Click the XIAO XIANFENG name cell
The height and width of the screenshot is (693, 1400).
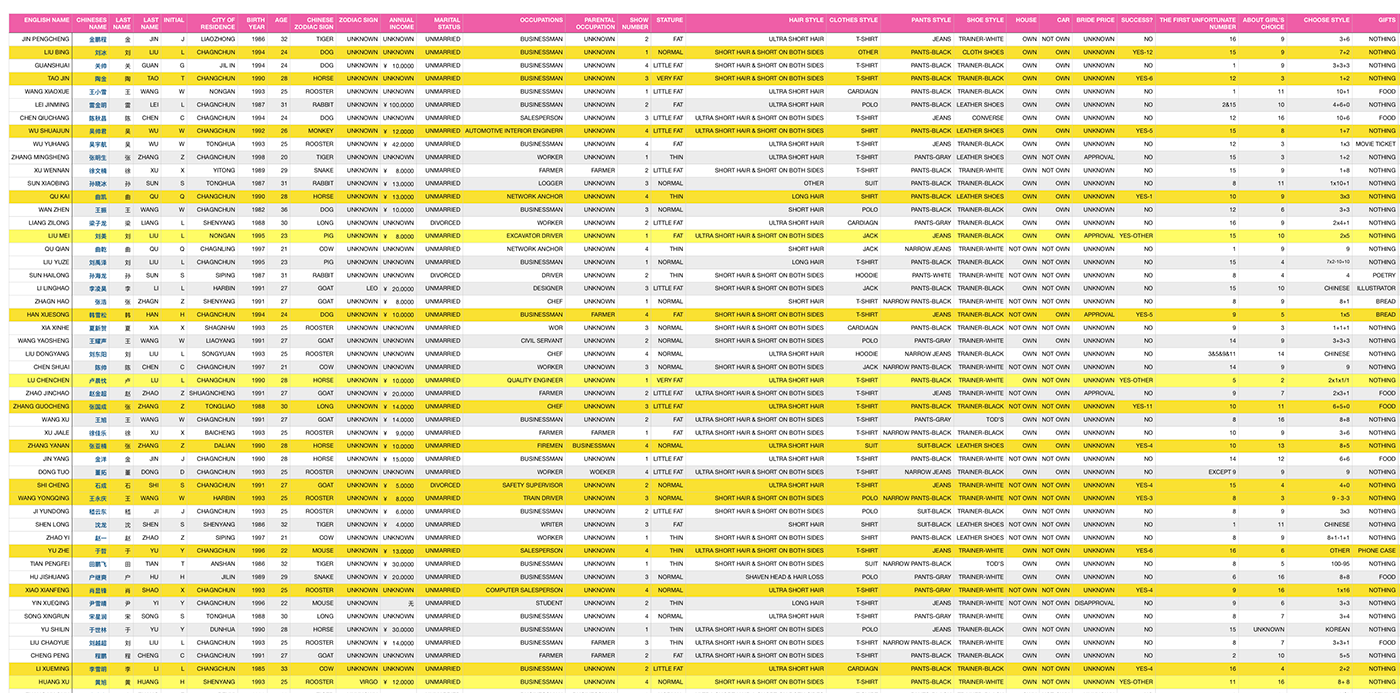pyautogui.click(x=48, y=590)
